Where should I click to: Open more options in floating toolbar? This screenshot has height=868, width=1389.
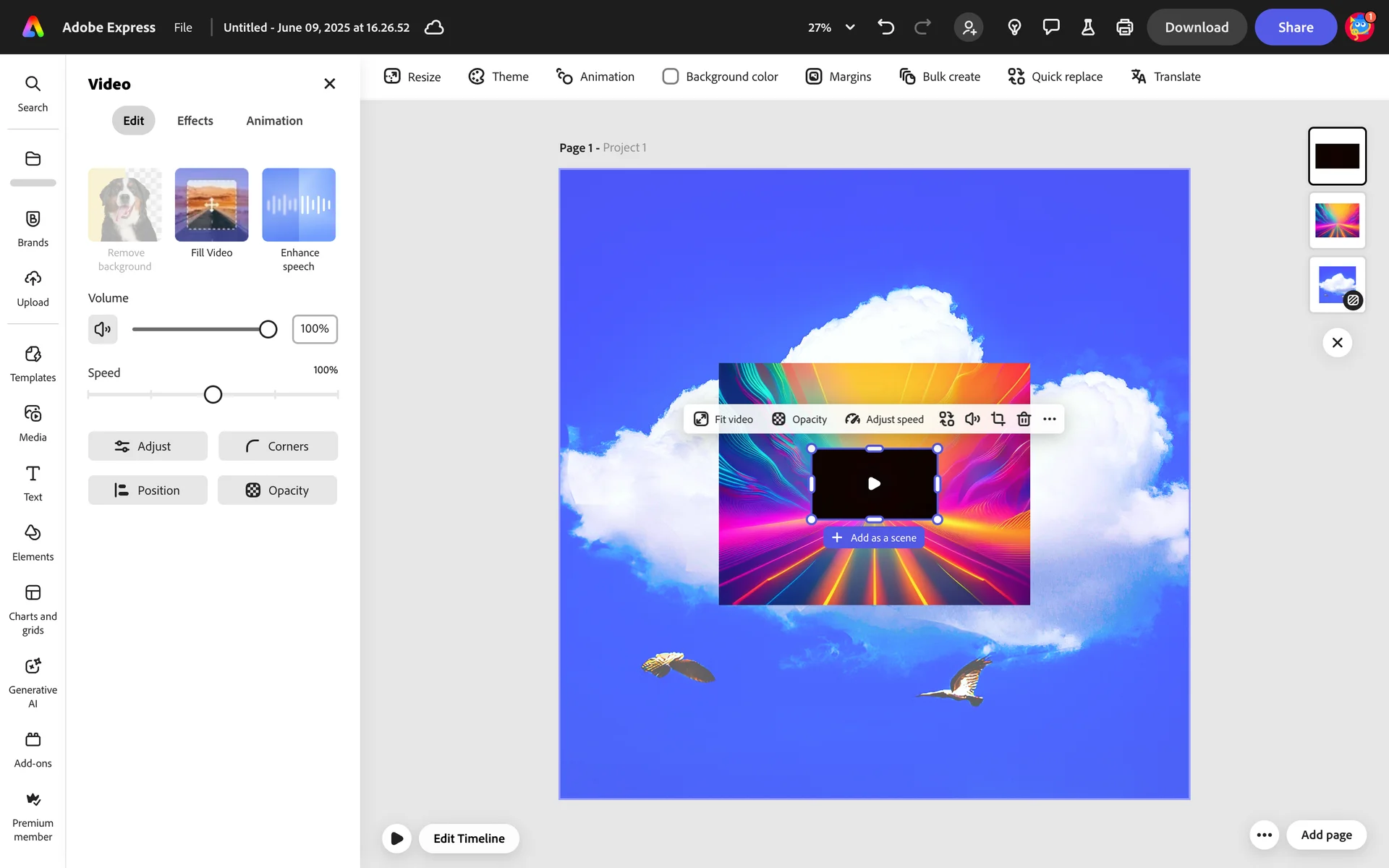point(1050,419)
